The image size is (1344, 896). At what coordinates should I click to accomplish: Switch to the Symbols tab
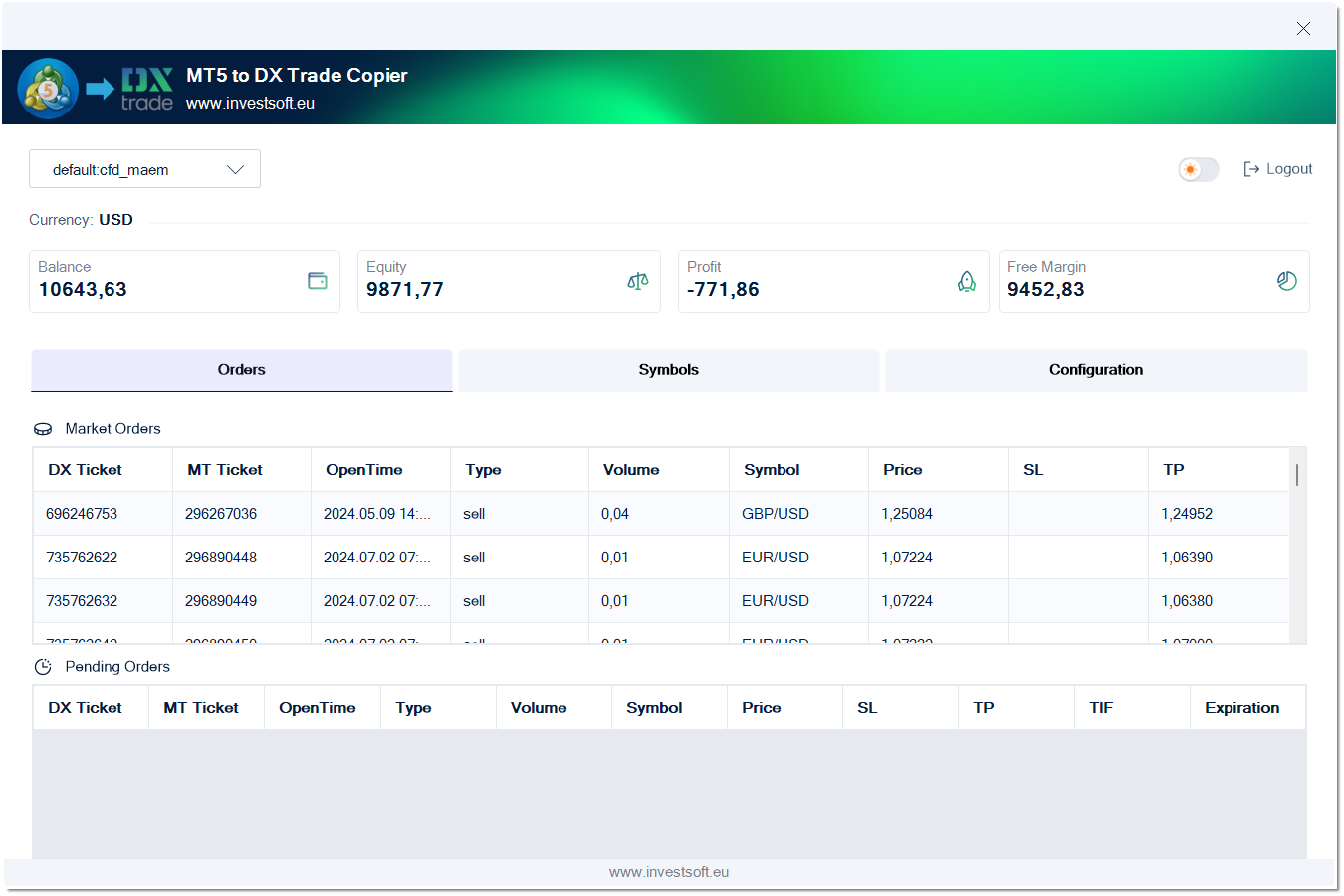(x=669, y=370)
